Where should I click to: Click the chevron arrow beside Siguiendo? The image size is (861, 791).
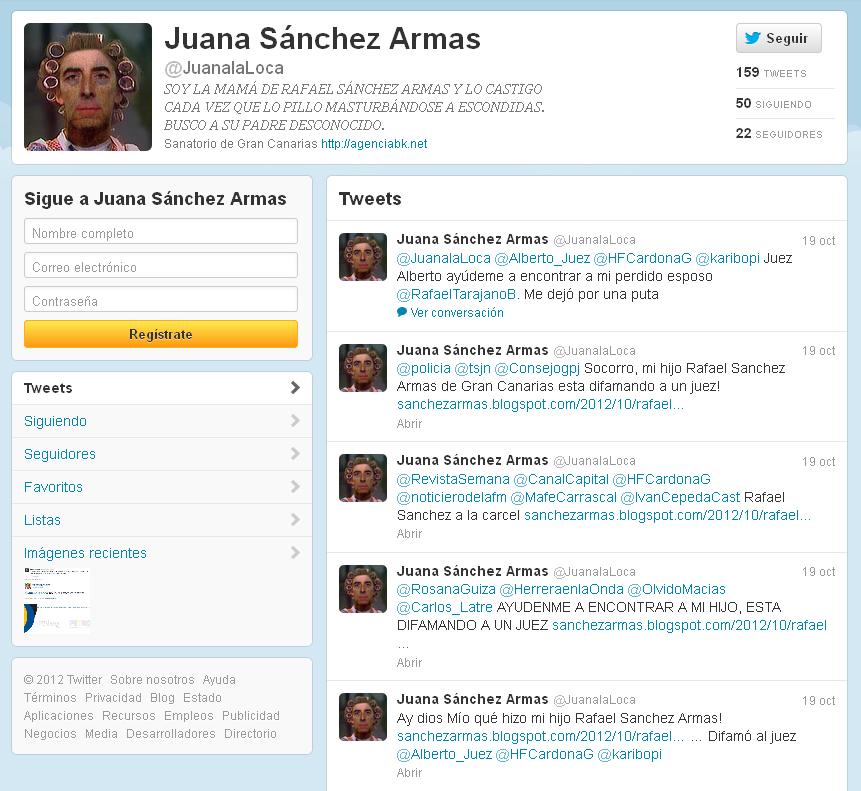[295, 420]
